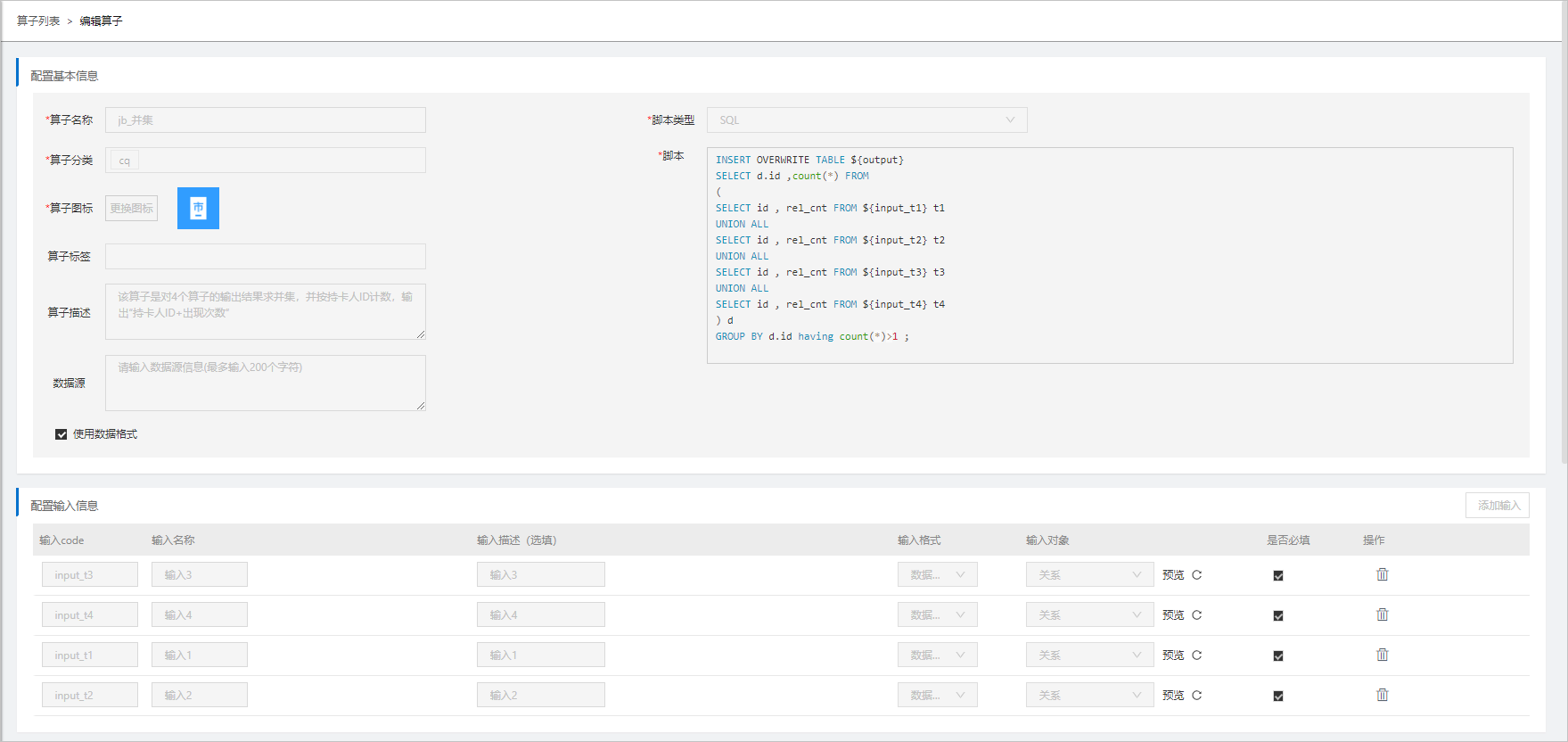The height and width of the screenshot is (742, 1568).
Task: Uncheck required for input_t2
Action: [x=1278, y=697]
